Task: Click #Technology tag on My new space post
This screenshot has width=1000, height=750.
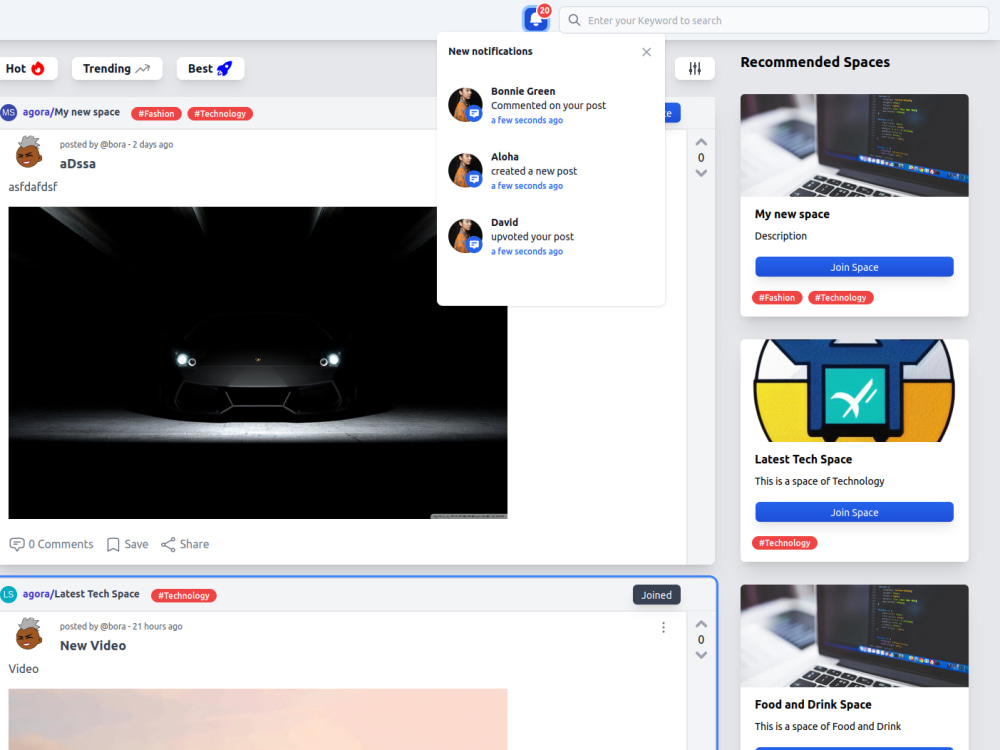Action: coord(220,114)
